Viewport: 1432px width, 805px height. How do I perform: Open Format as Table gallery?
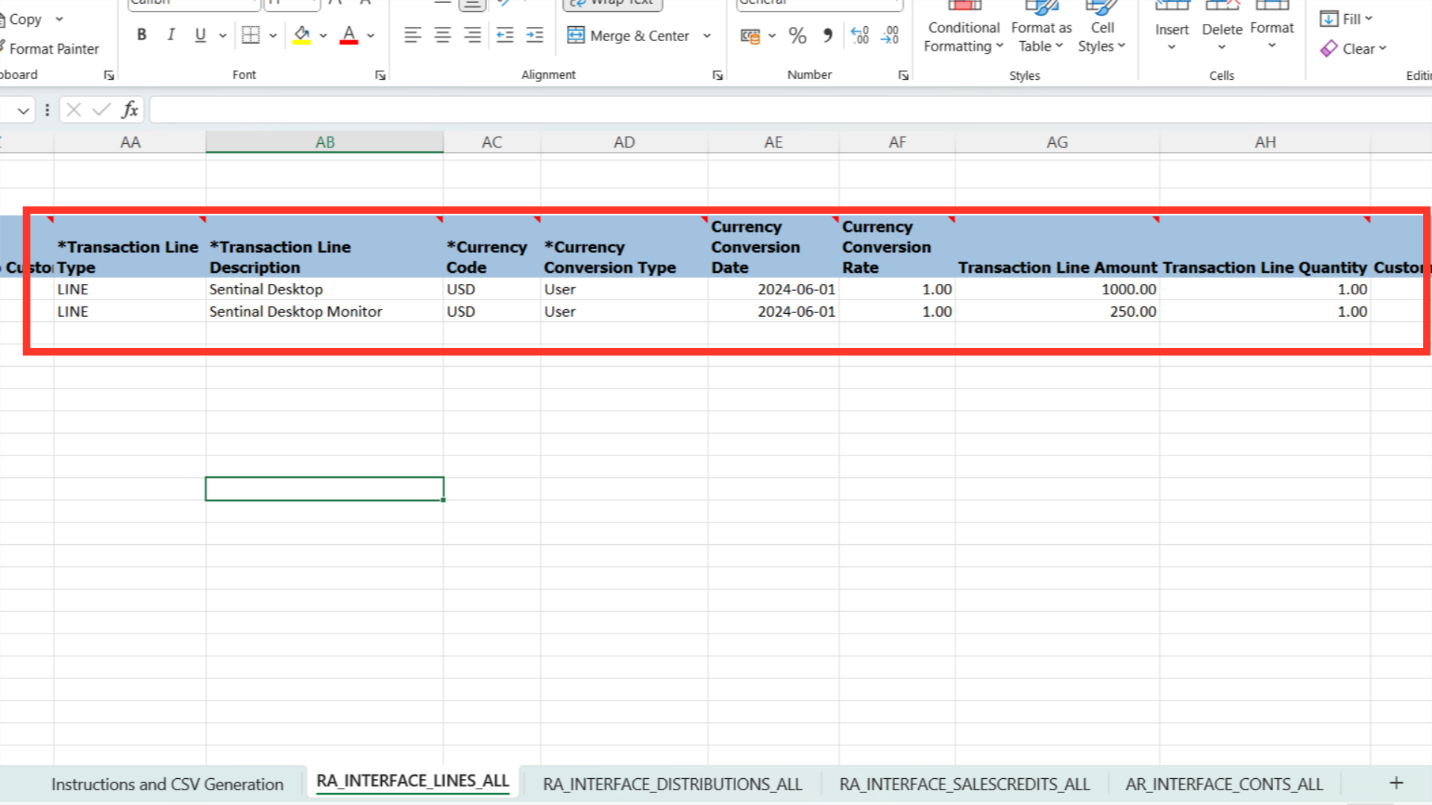[x=1041, y=30]
